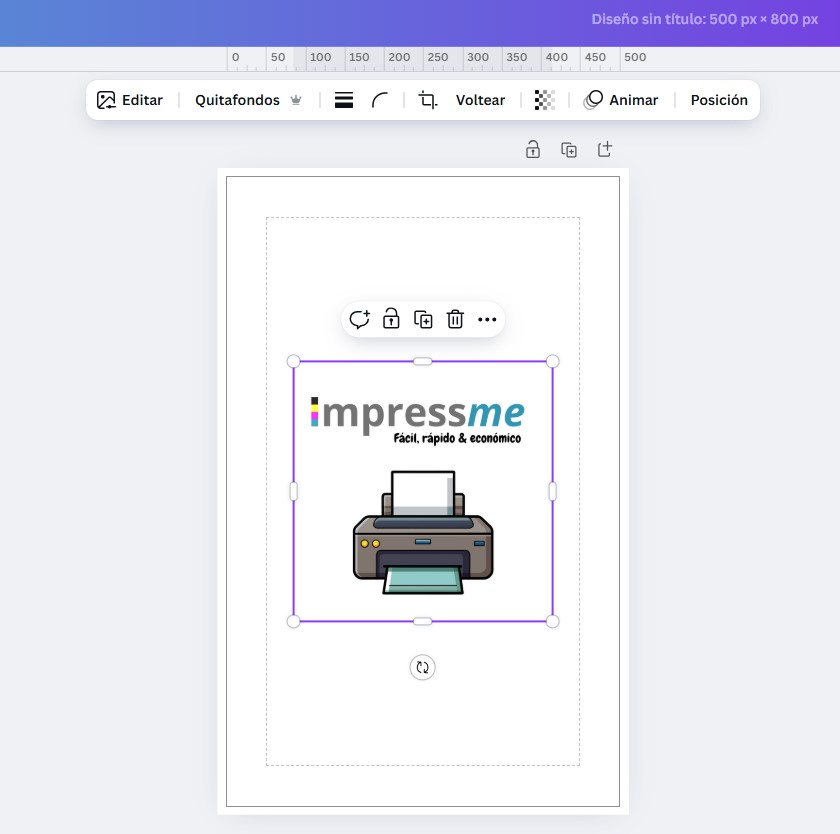Open the Animar animation options
Viewport: 840px width, 834px height.
pyautogui.click(x=621, y=100)
